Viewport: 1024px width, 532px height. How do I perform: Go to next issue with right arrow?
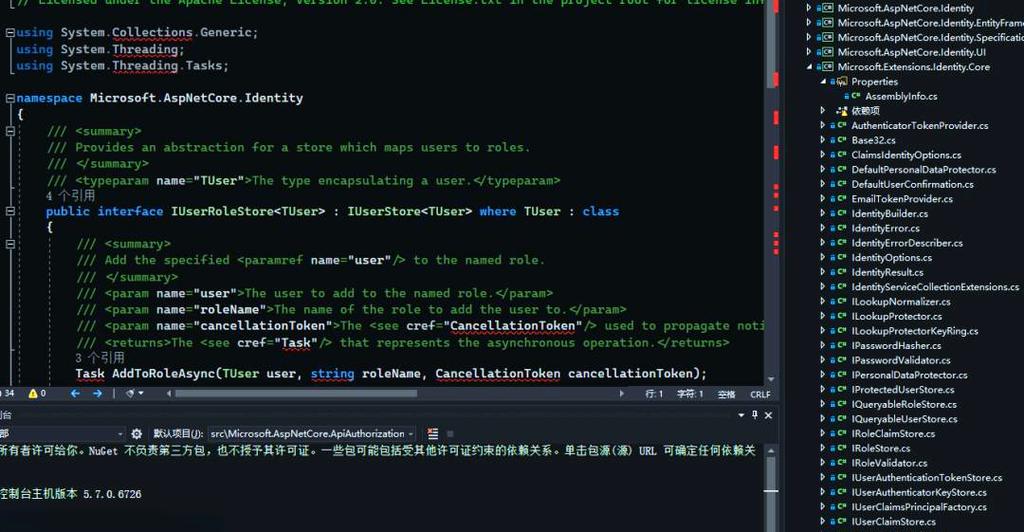pos(97,394)
